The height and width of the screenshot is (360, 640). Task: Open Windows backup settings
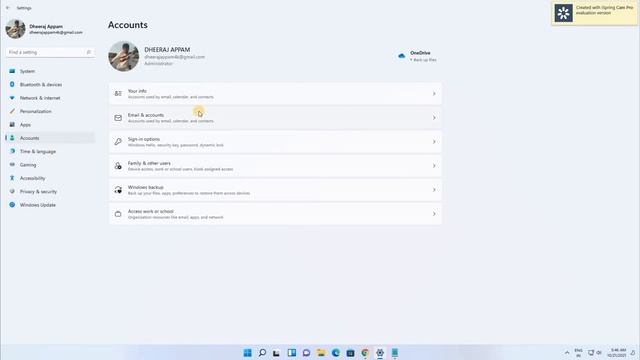click(x=275, y=190)
